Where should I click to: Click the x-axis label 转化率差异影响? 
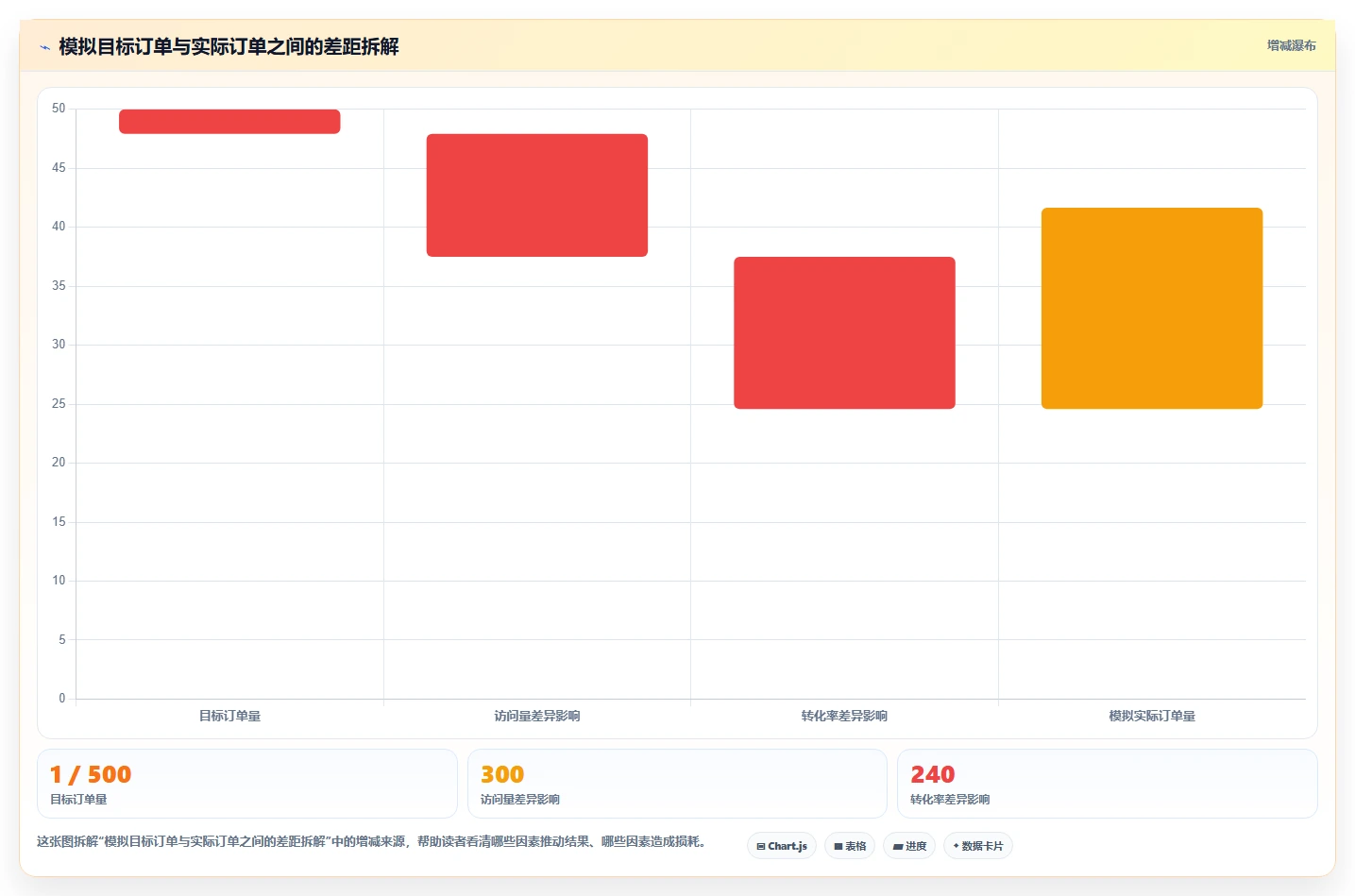coord(844,716)
